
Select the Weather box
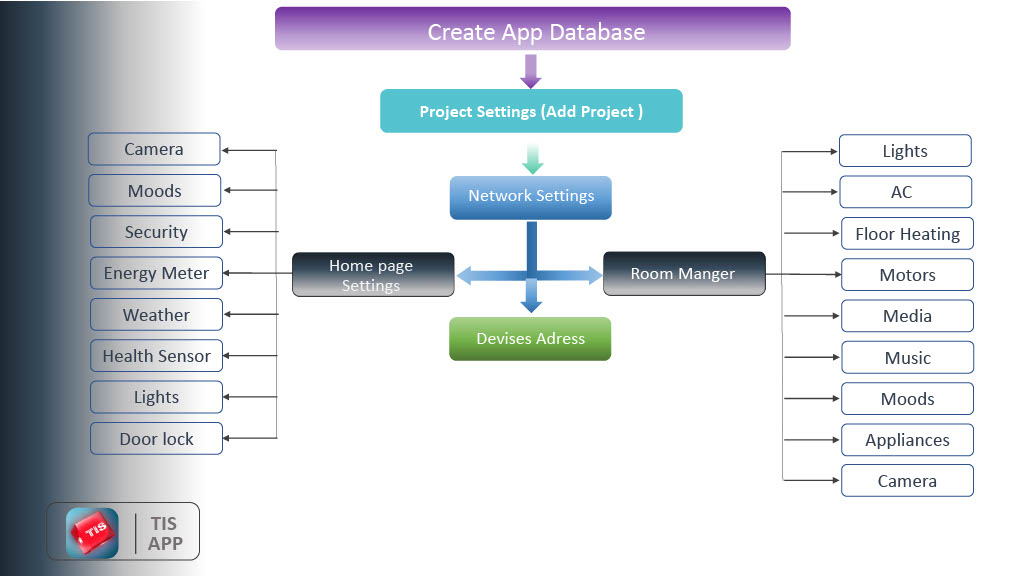(x=156, y=315)
